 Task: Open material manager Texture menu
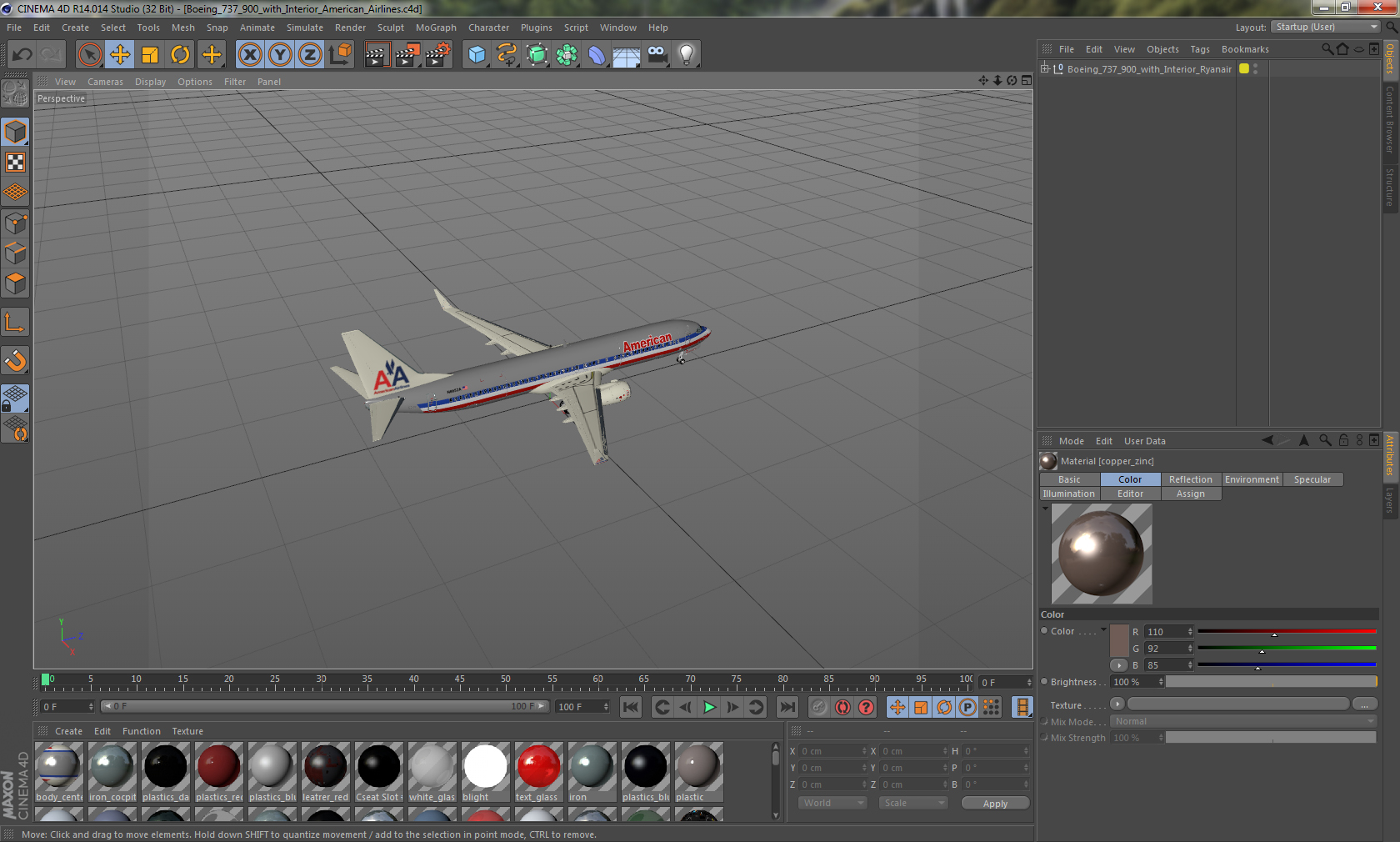187,731
